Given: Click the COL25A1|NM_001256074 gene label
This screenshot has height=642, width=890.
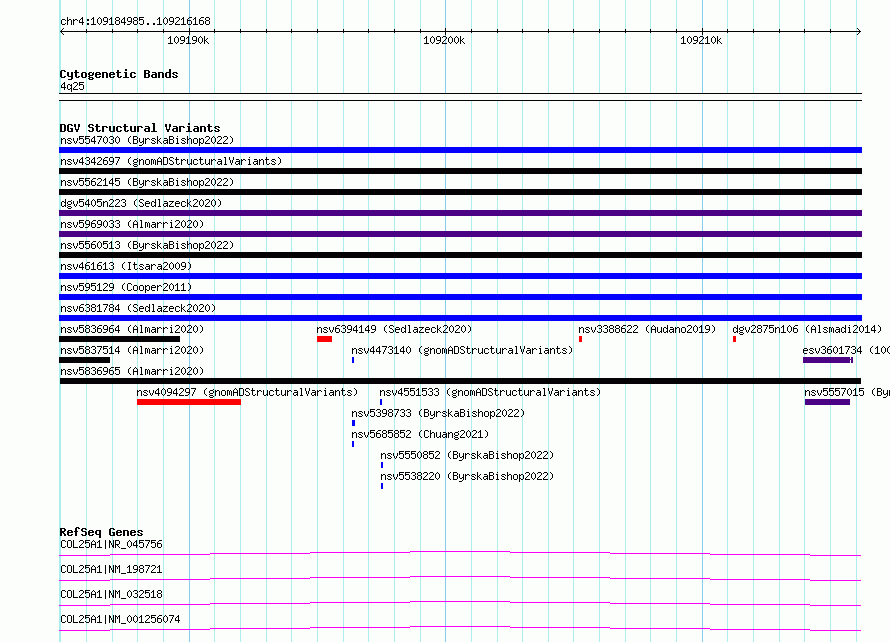Looking at the screenshot, I should click(x=120, y=619).
